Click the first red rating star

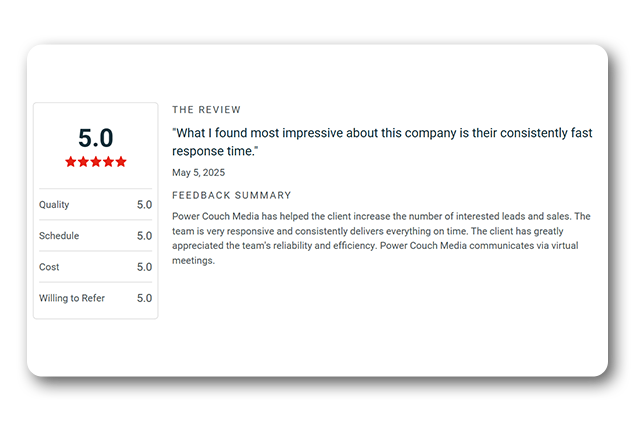pos(71,162)
